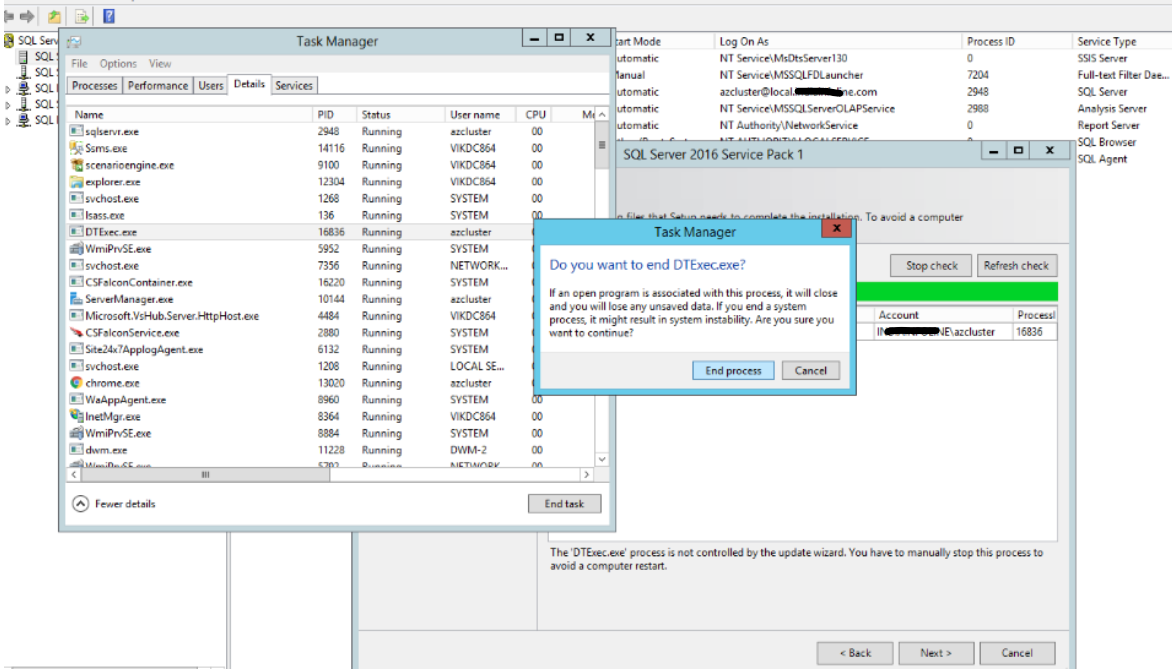Click the Ssms.exe process icon

(x=76, y=148)
